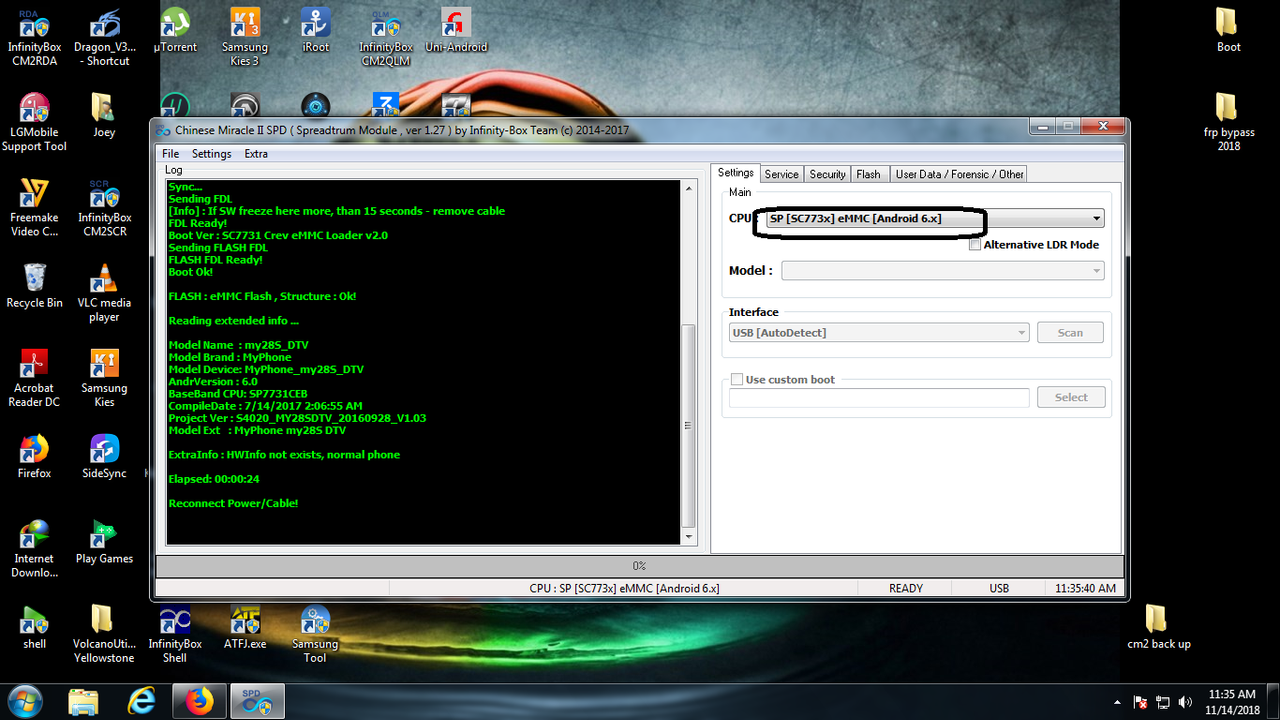Open the CPU selection dropdown

1097,218
